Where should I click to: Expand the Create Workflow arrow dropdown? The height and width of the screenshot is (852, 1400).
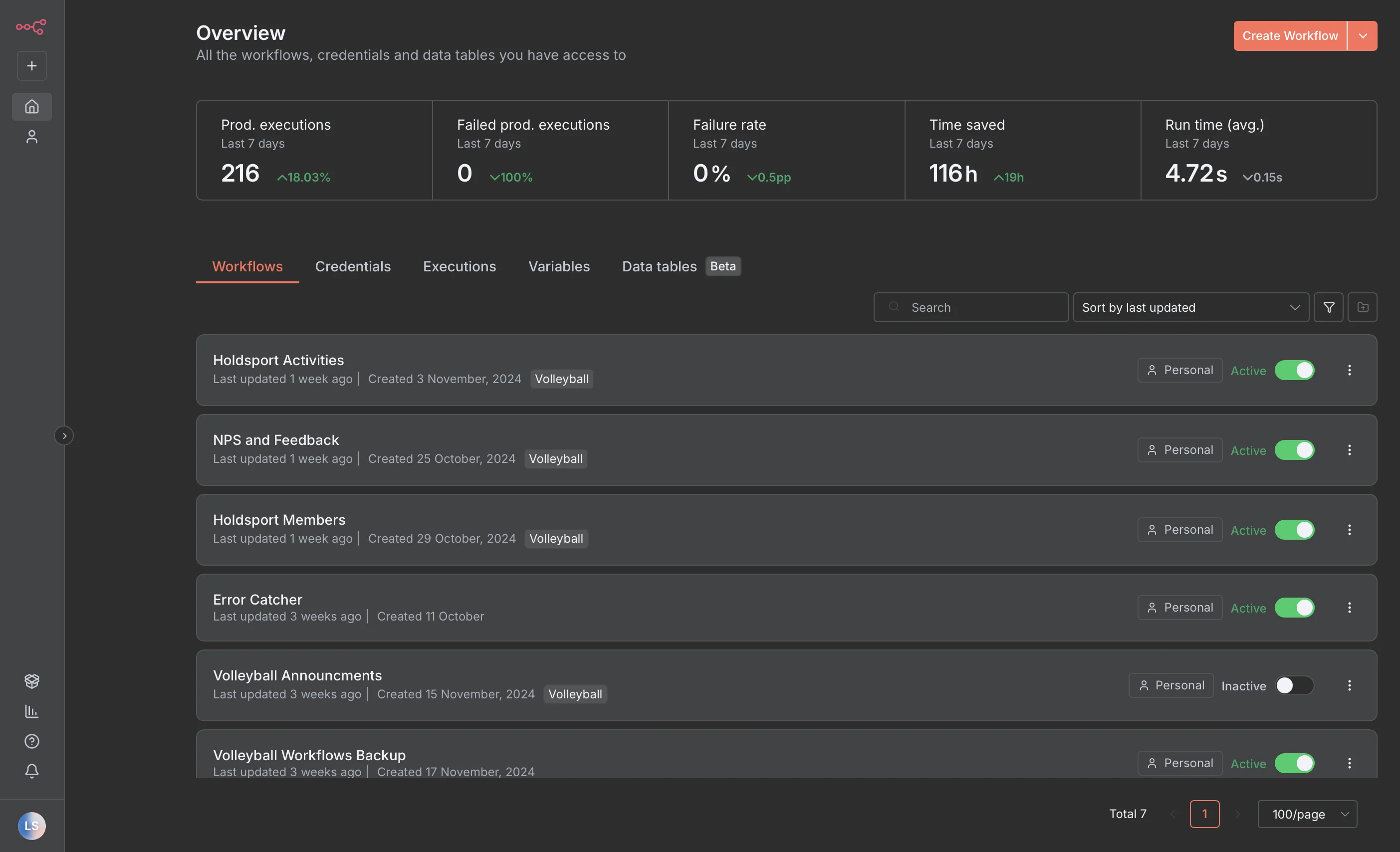tap(1363, 36)
